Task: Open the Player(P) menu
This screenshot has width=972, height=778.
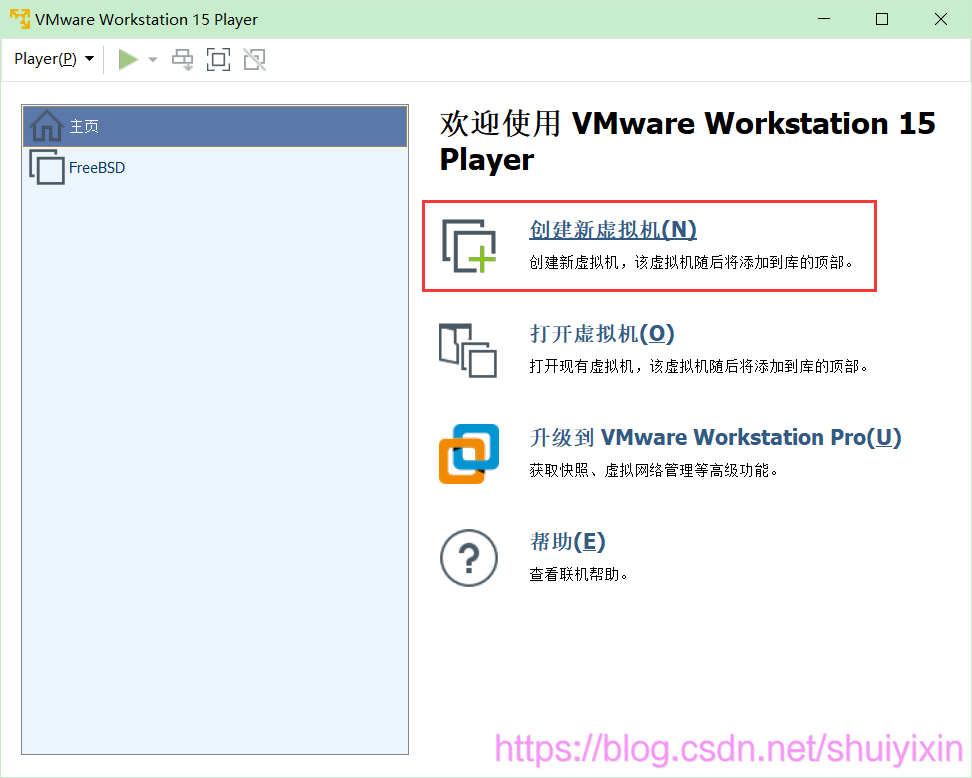Action: [x=54, y=59]
